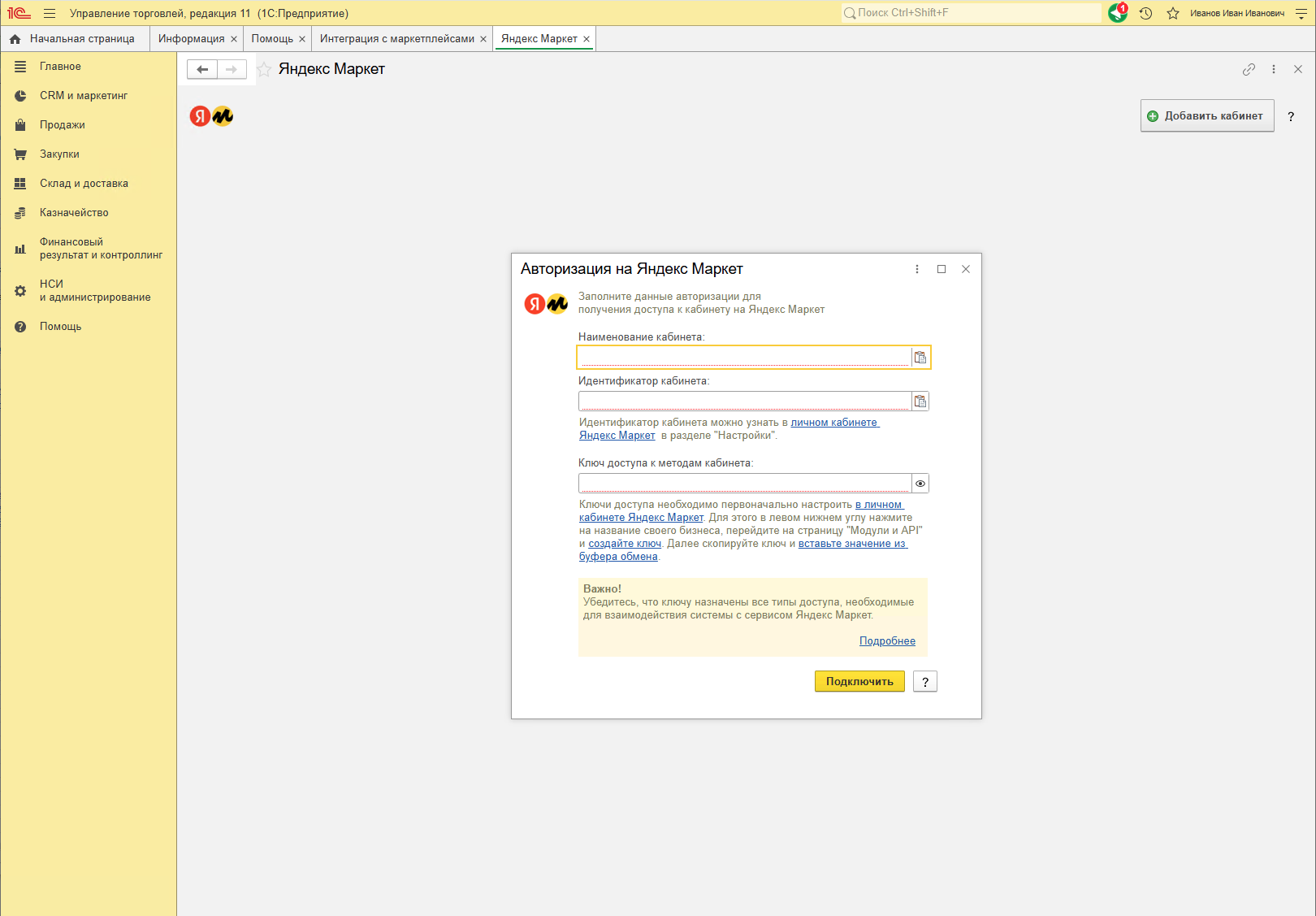Switch to Интеграция с маркетплейсами tab
The width and height of the screenshot is (1316, 916).
tap(396, 39)
